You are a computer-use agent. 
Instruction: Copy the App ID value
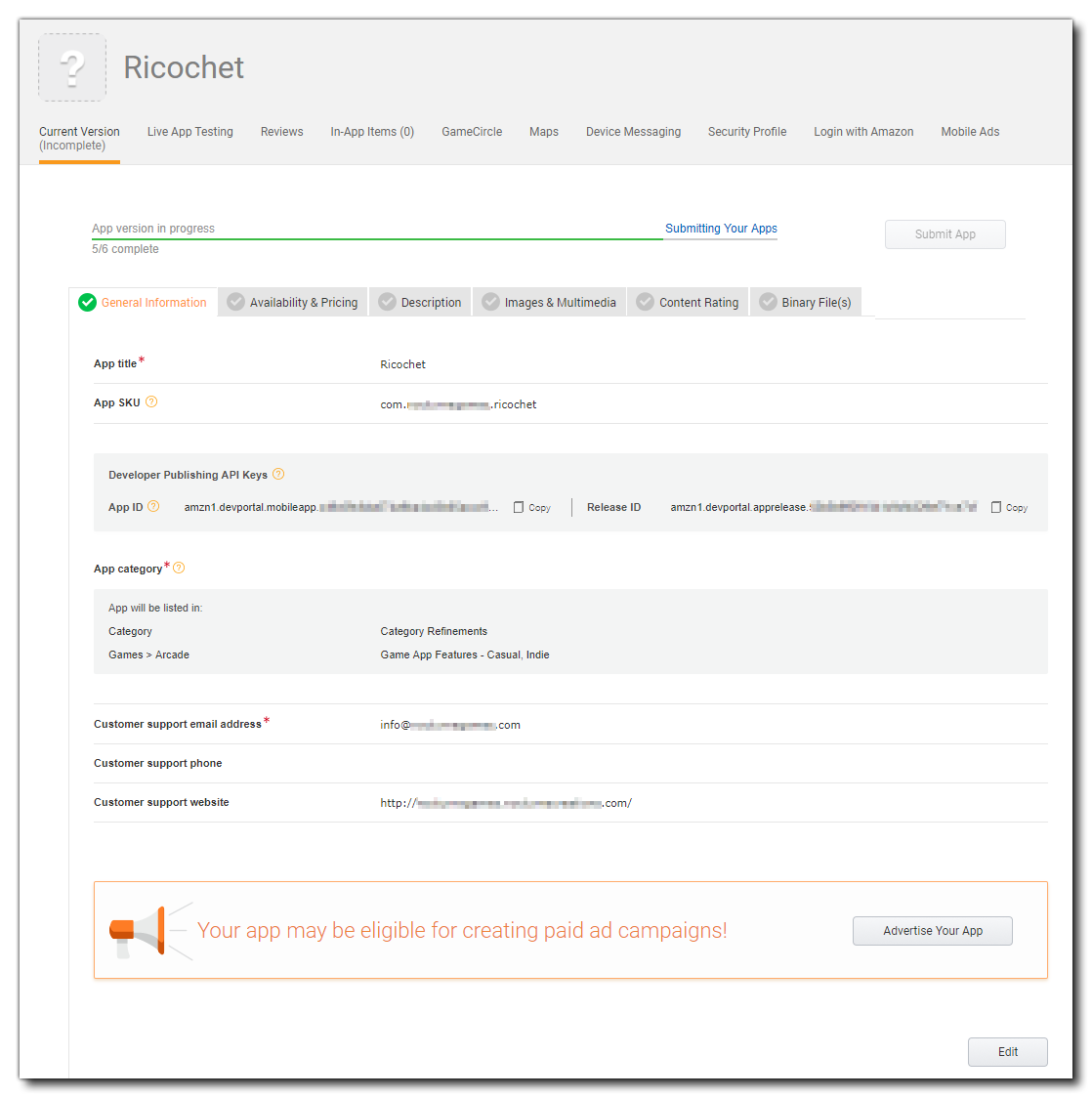[x=532, y=508]
